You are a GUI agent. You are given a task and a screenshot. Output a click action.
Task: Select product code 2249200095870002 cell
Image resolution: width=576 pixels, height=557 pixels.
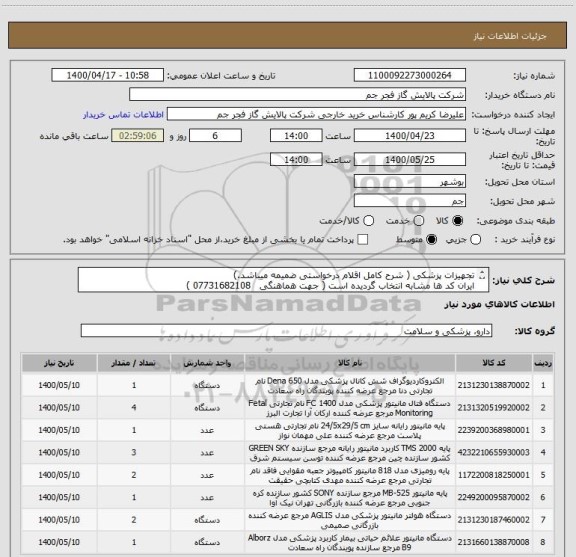coord(494,497)
